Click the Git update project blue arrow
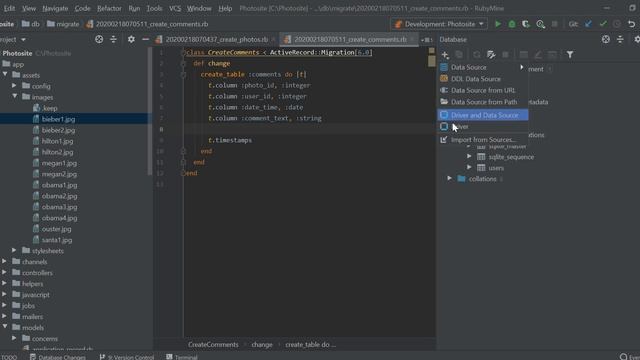Screen dimensions: 640x360 [588, 24]
